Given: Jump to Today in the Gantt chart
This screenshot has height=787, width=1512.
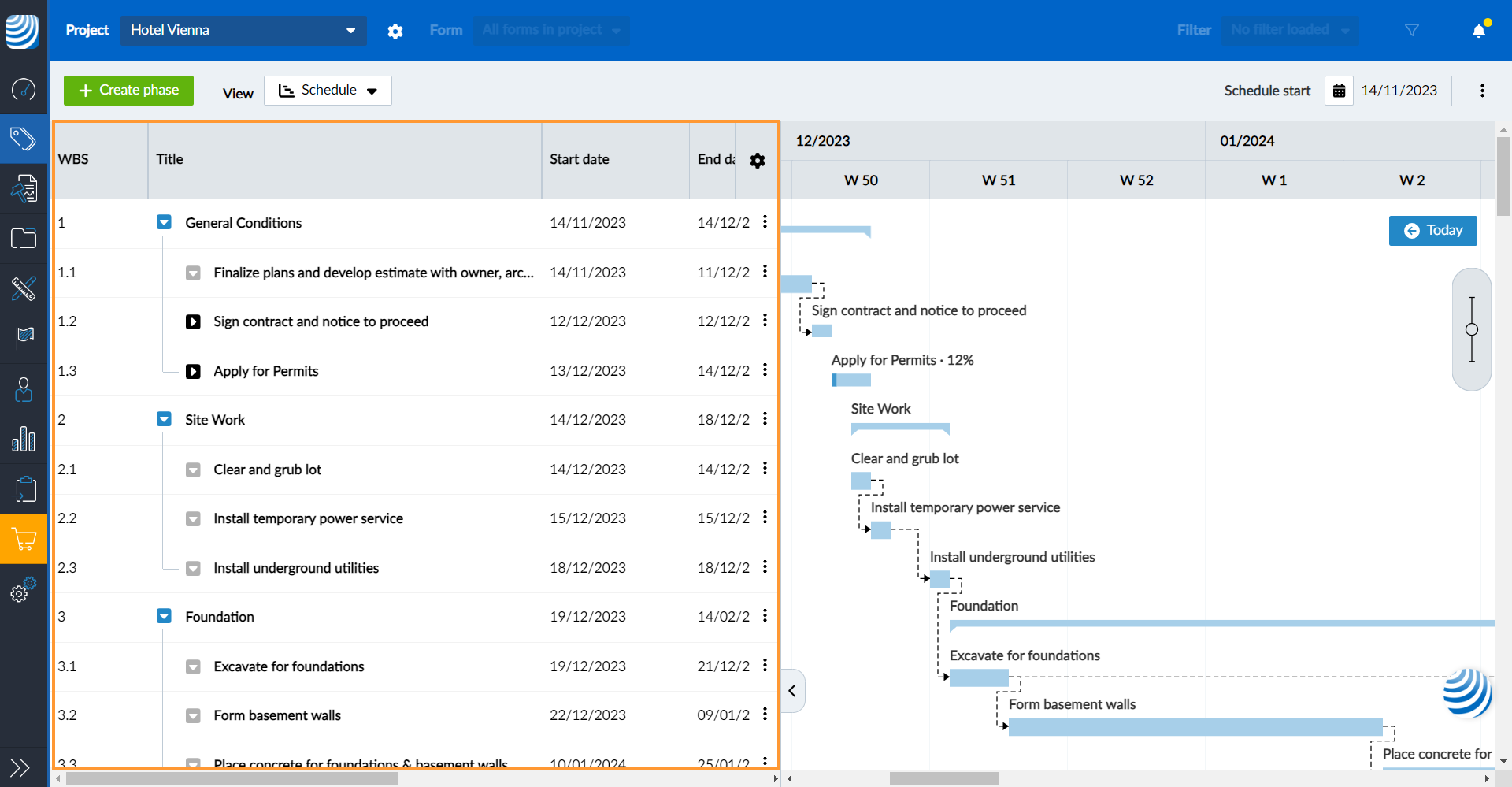Looking at the screenshot, I should point(1432,231).
